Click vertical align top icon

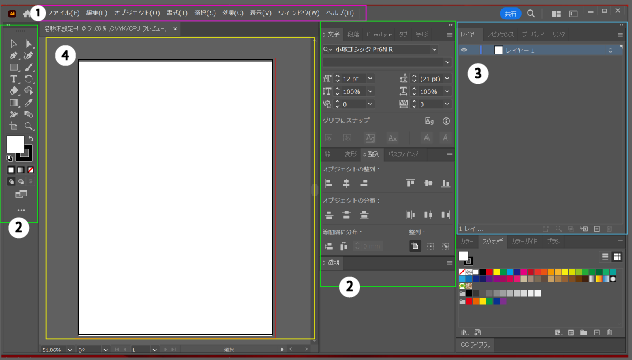click(410, 183)
